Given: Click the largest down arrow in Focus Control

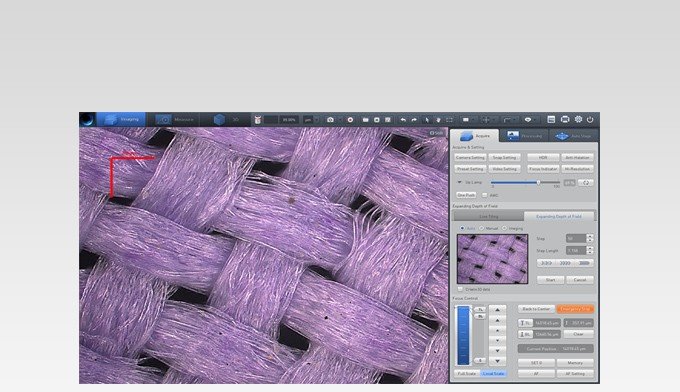Looking at the screenshot, I should coord(497,361).
